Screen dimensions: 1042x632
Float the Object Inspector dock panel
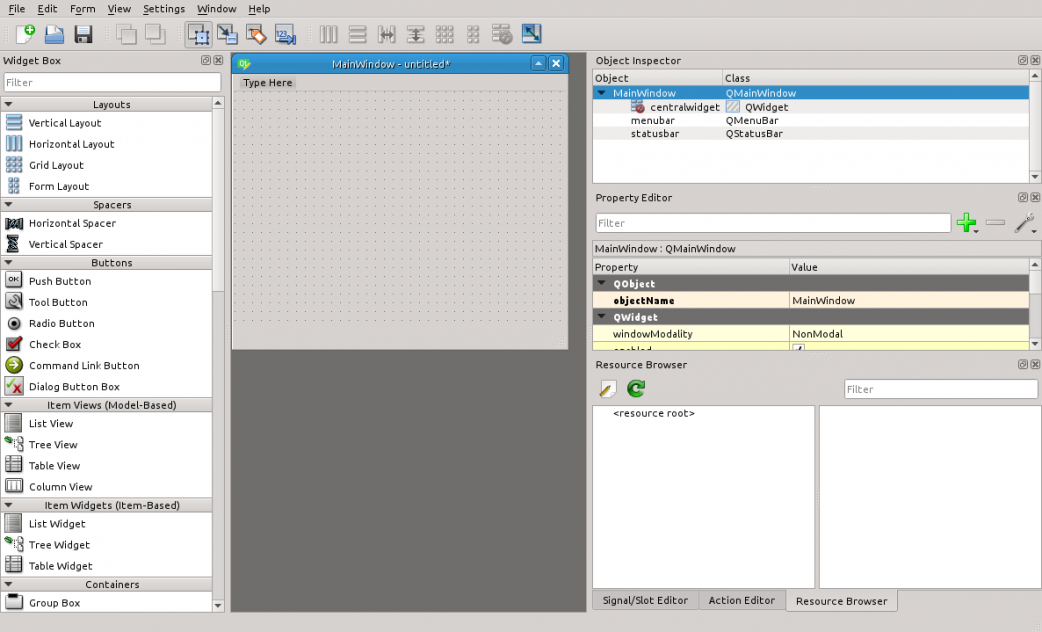pyautogui.click(x=1022, y=60)
